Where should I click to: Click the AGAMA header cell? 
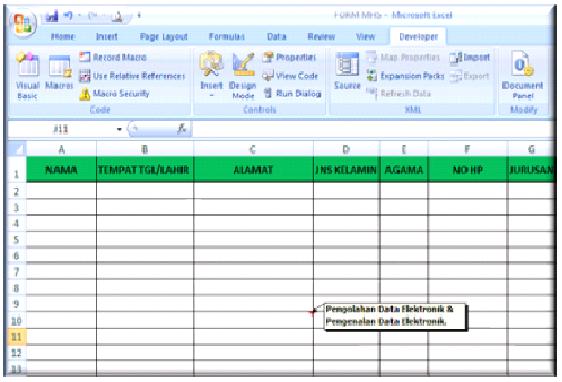pyautogui.click(x=404, y=169)
